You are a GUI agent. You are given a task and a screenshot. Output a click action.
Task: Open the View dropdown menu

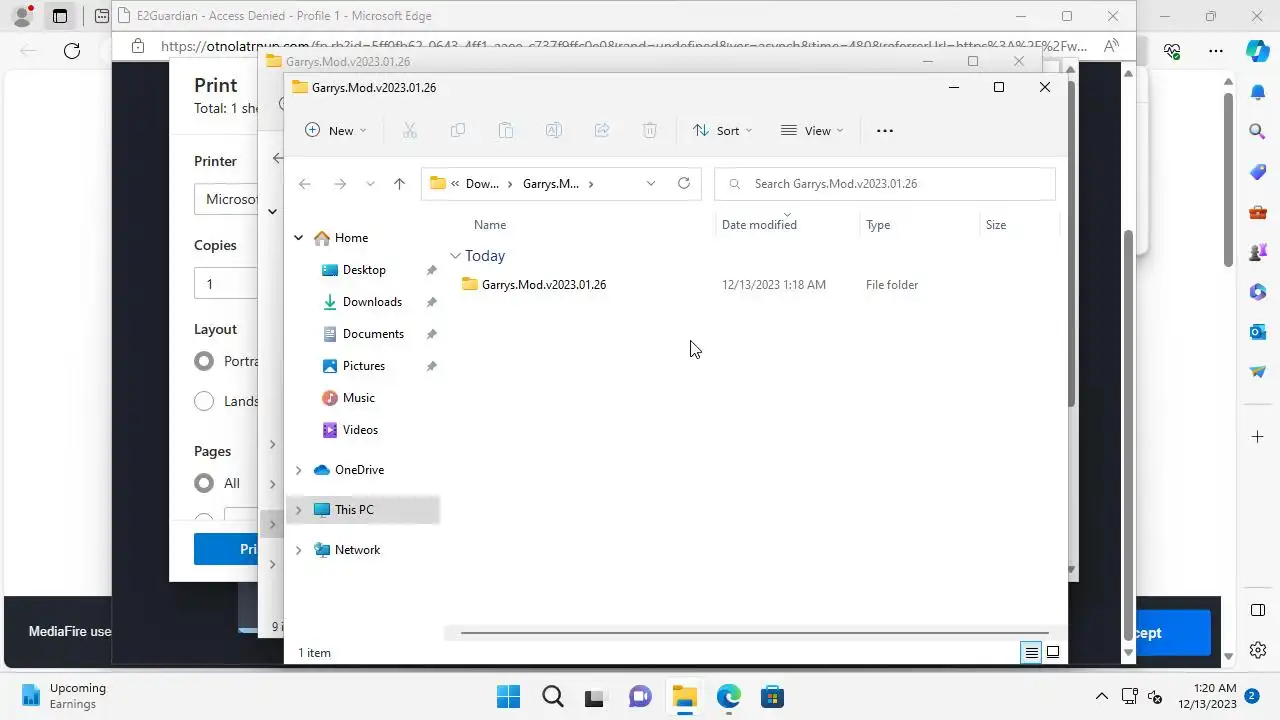(x=812, y=130)
